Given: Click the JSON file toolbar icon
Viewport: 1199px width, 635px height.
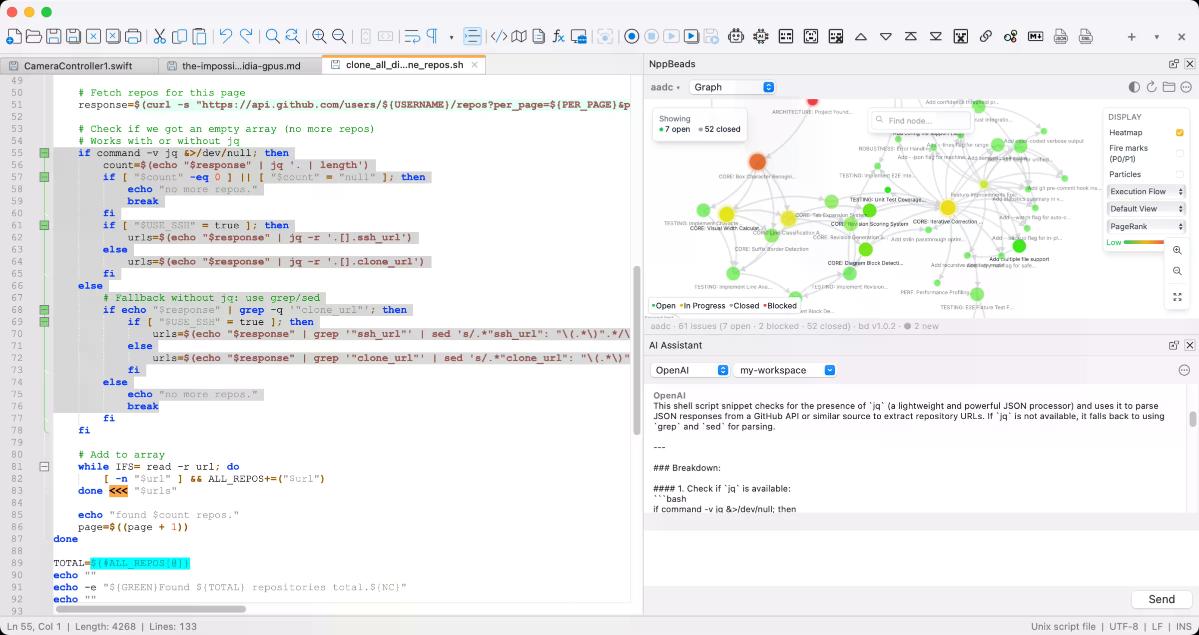Looking at the screenshot, I should coord(1061,36).
